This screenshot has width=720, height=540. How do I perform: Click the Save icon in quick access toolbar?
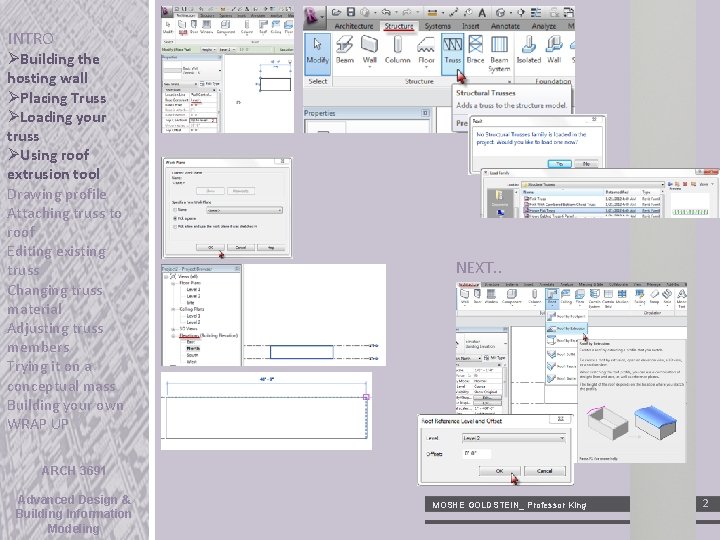[350, 12]
